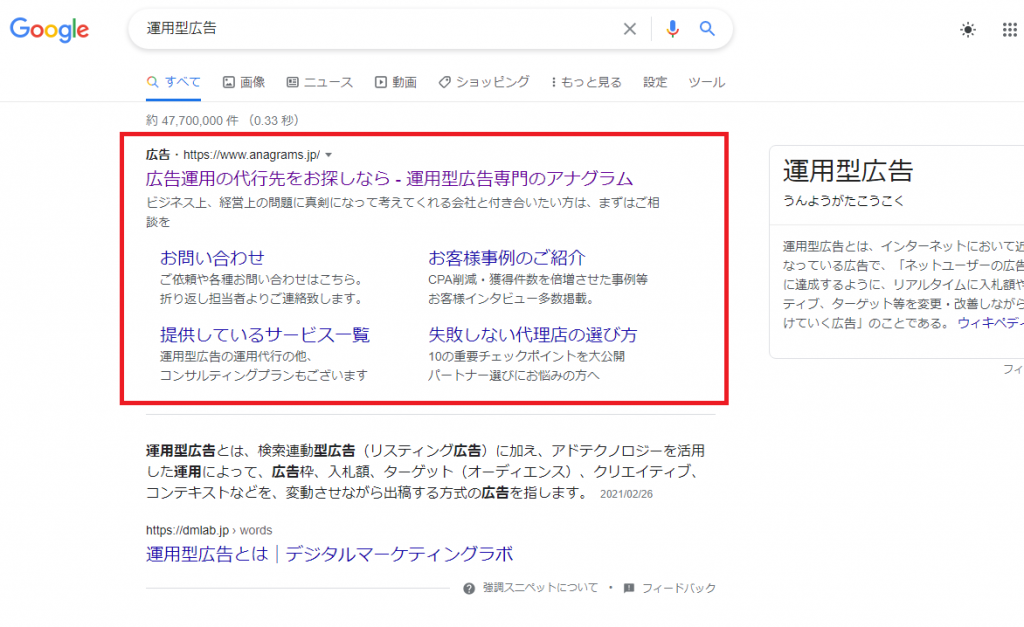Open the お問い合わせ sitelink
The height and width of the screenshot is (627, 1024).
[x=212, y=258]
